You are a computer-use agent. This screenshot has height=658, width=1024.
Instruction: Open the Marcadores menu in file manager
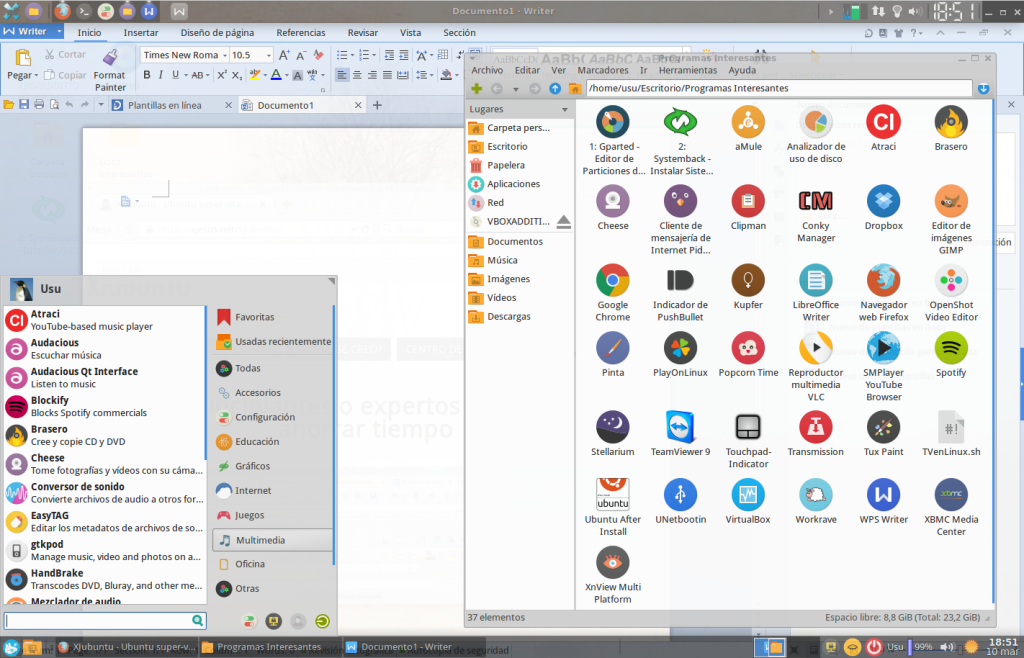(603, 70)
